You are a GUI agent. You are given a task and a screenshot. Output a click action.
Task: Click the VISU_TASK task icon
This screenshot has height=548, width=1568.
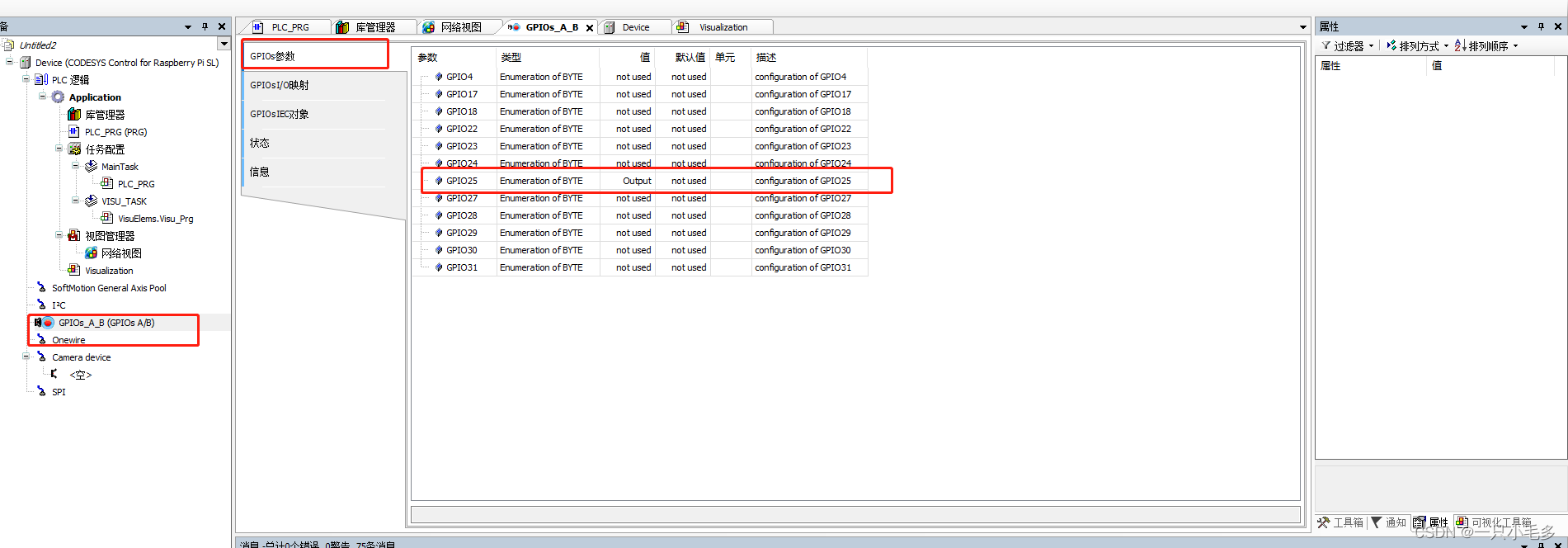91,201
